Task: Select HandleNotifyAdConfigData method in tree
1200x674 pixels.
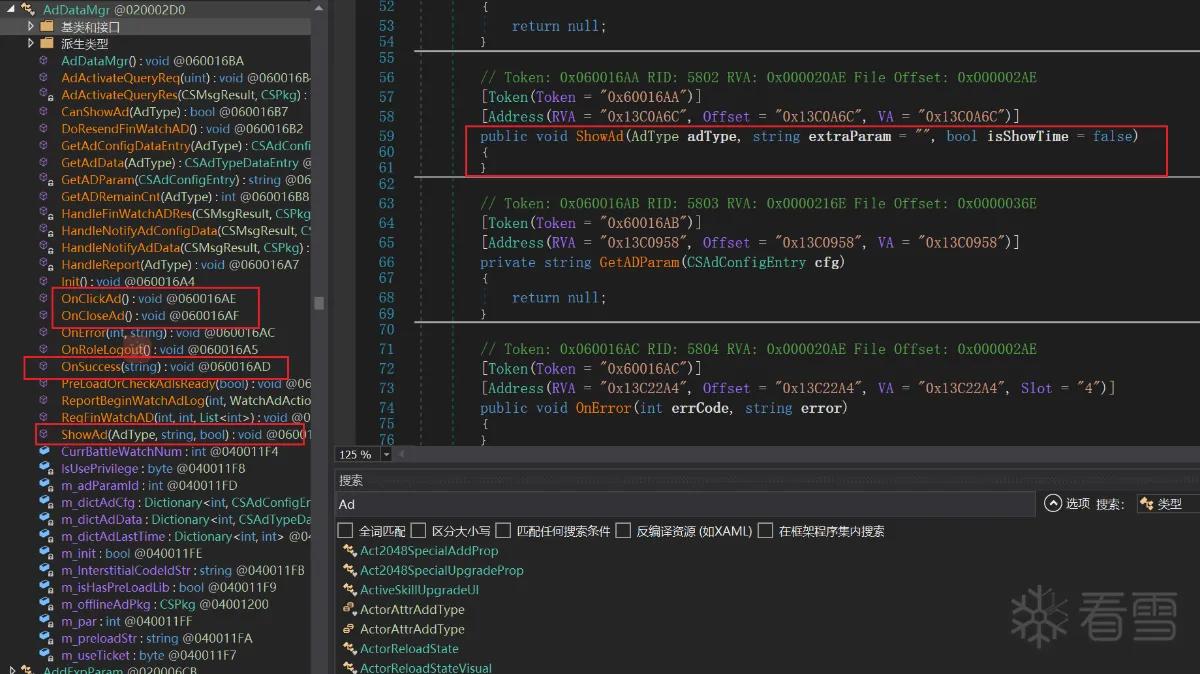Action: [186, 230]
